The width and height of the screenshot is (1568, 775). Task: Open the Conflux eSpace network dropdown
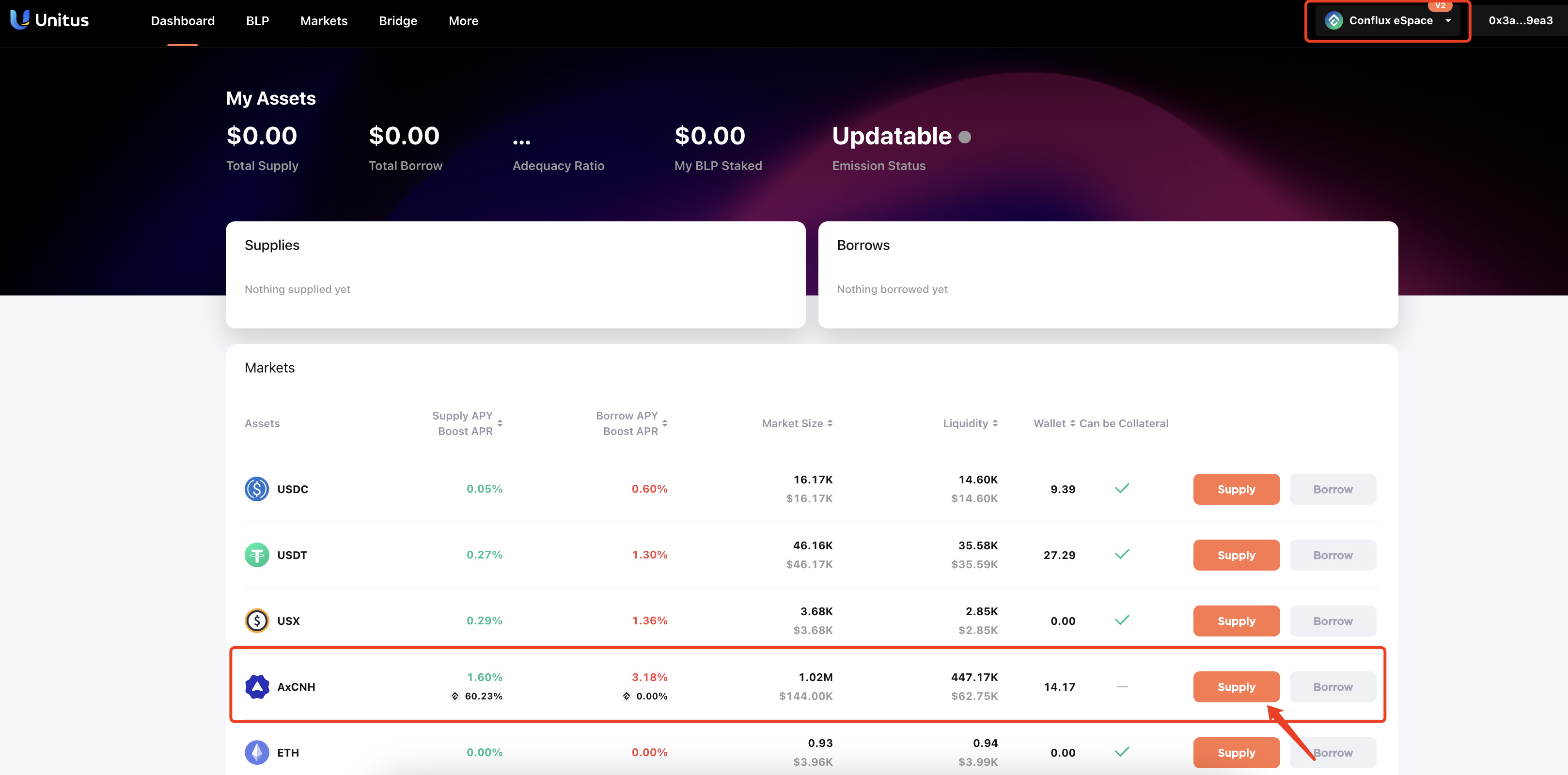coord(1448,21)
